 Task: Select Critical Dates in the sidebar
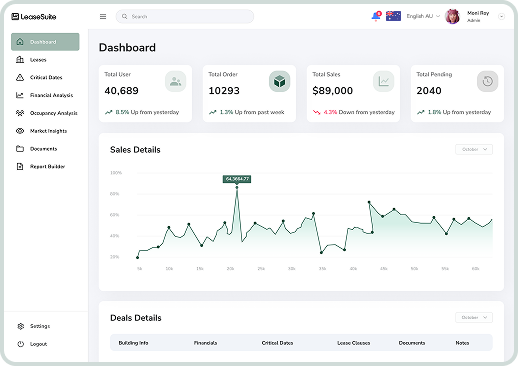point(45,77)
